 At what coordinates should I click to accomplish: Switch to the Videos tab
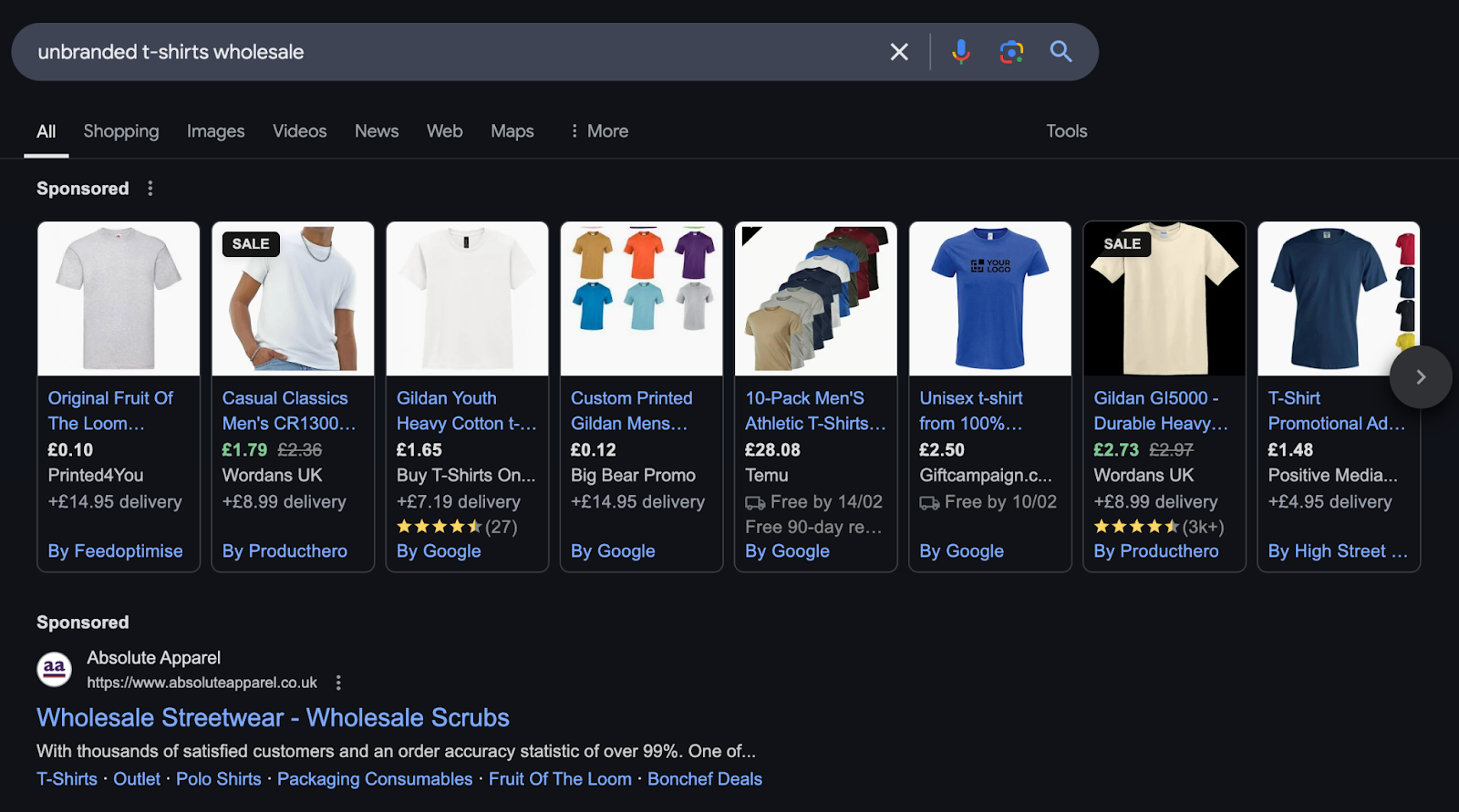tap(300, 131)
